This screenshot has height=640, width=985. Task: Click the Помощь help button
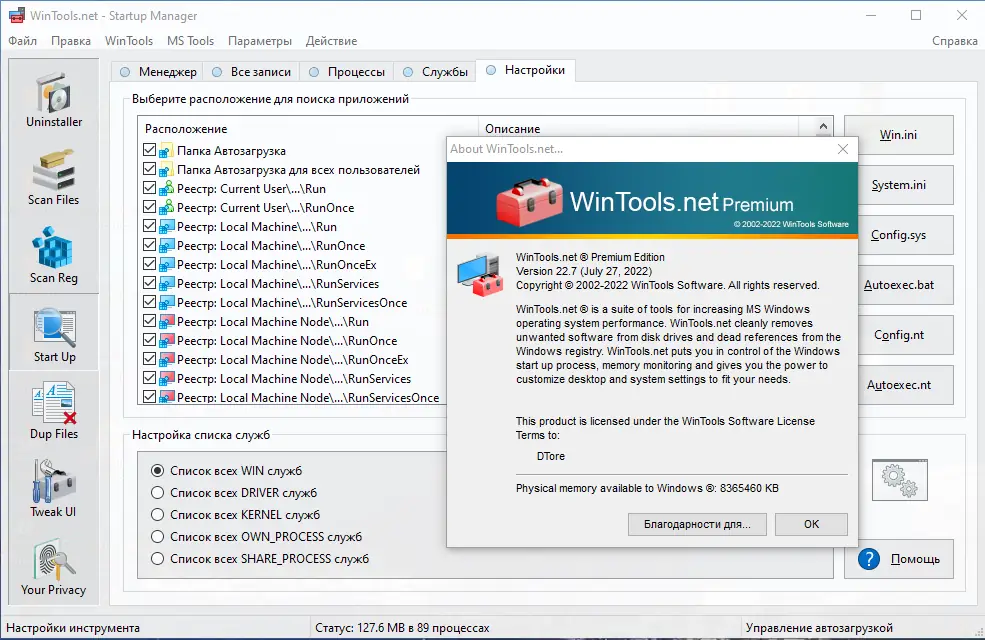tap(899, 559)
